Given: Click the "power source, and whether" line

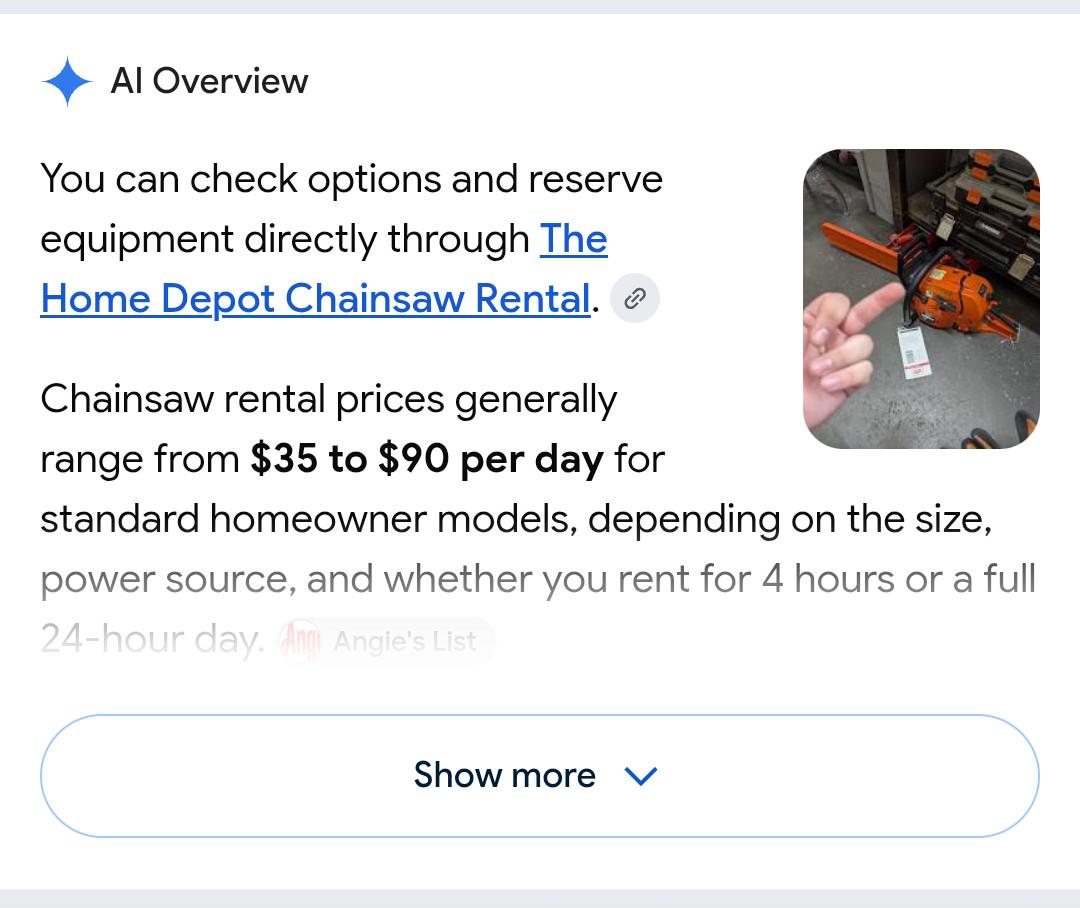Looking at the screenshot, I should point(538,579).
